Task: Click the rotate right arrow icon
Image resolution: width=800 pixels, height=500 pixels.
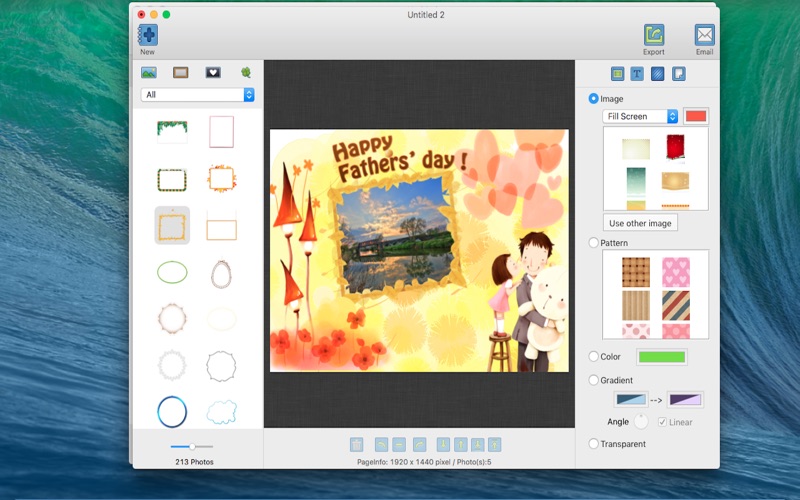Action: click(419, 444)
